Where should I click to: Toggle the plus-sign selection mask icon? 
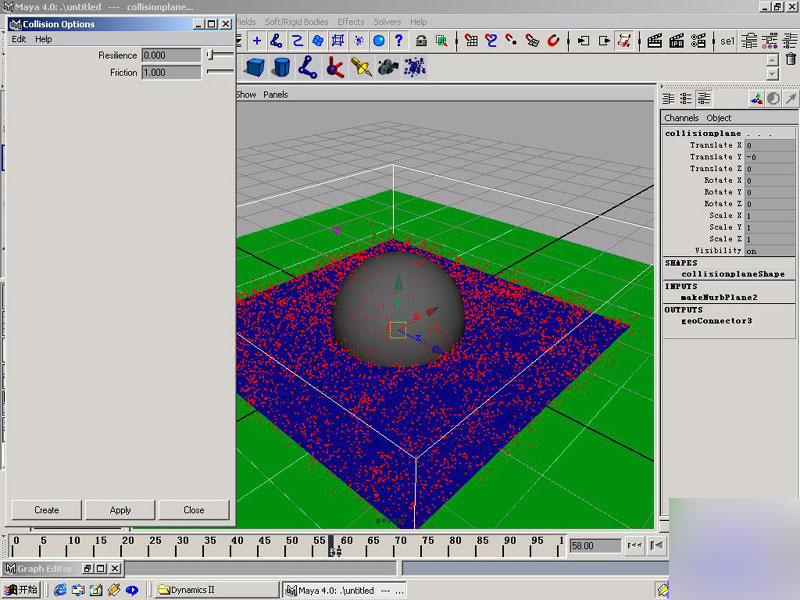click(x=257, y=41)
